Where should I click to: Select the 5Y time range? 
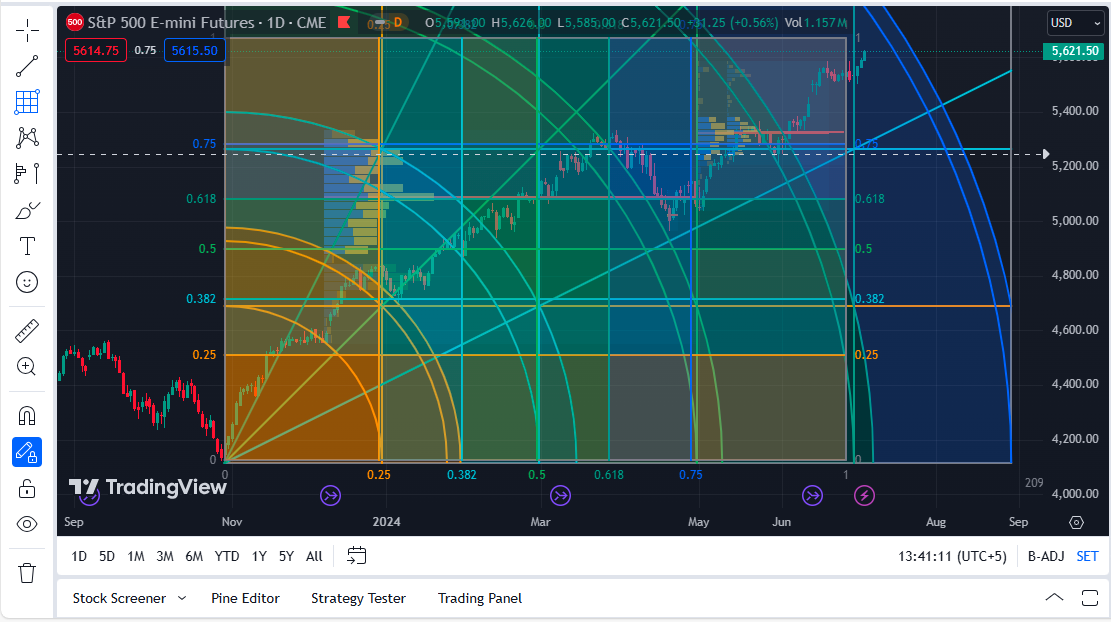[286, 556]
